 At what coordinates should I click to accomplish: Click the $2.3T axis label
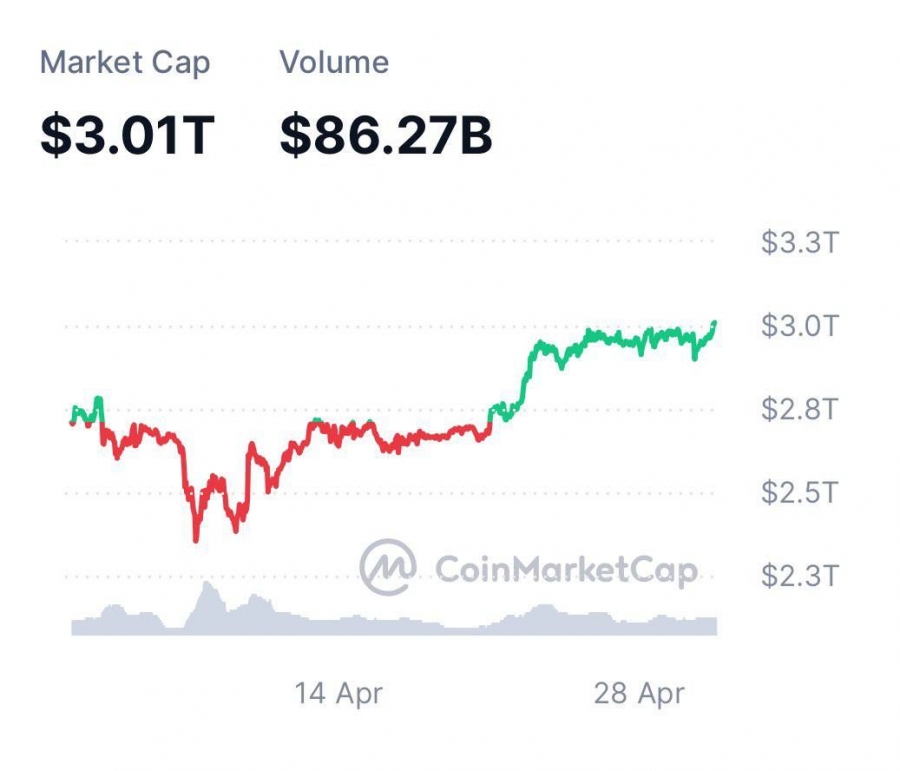coord(800,575)
